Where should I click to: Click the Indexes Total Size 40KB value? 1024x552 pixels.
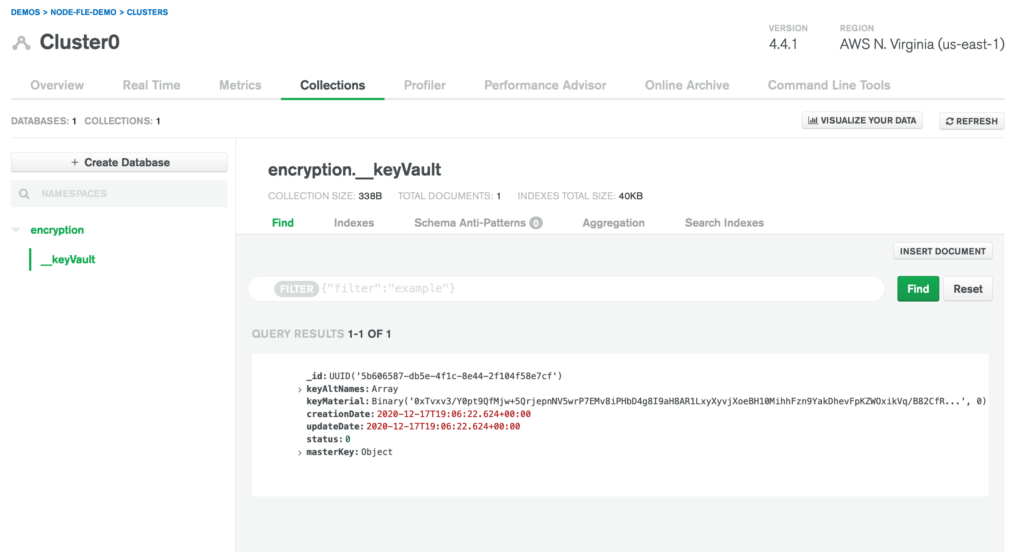pyautogui.click(x=631, y=196)
